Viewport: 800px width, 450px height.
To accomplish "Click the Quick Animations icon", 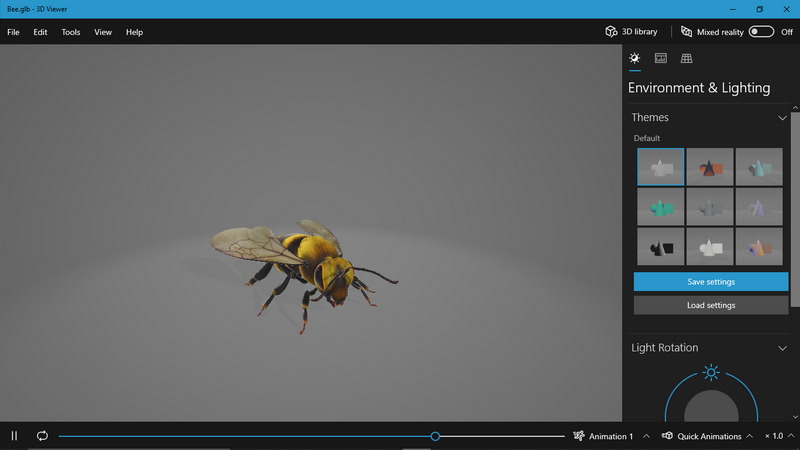I will coord(667,436).
